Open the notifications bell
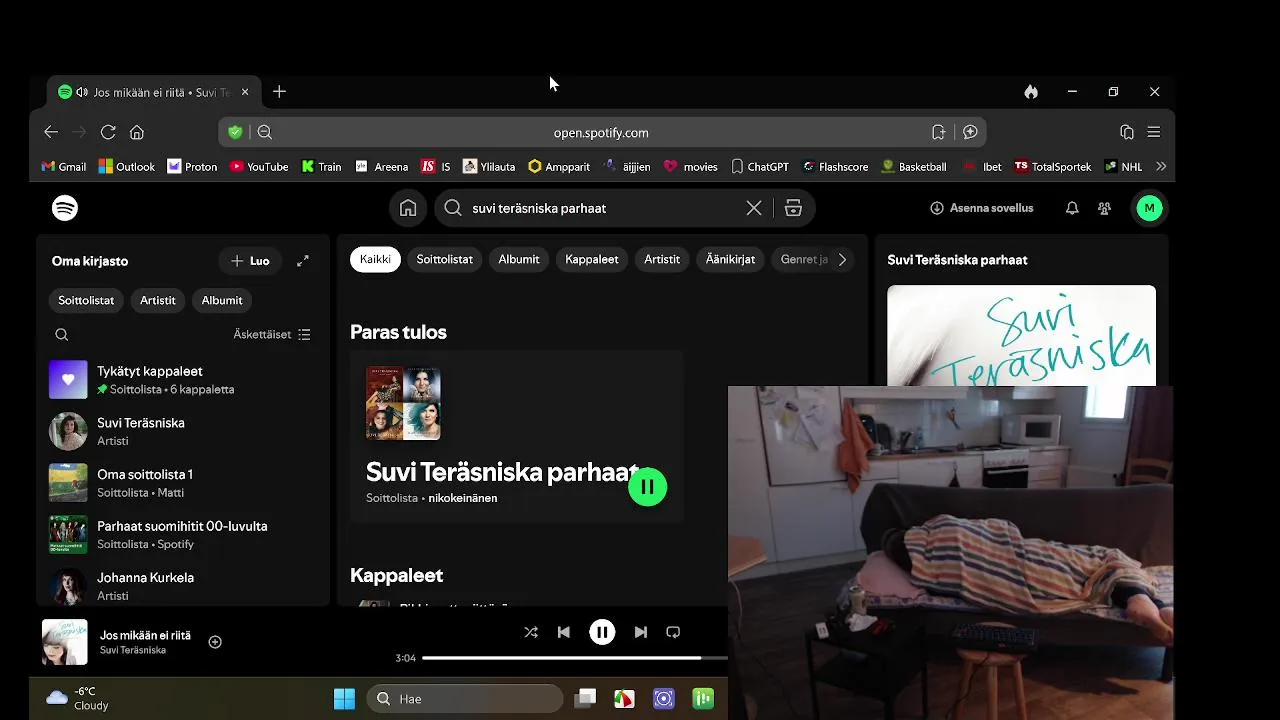 point(1072,208)
